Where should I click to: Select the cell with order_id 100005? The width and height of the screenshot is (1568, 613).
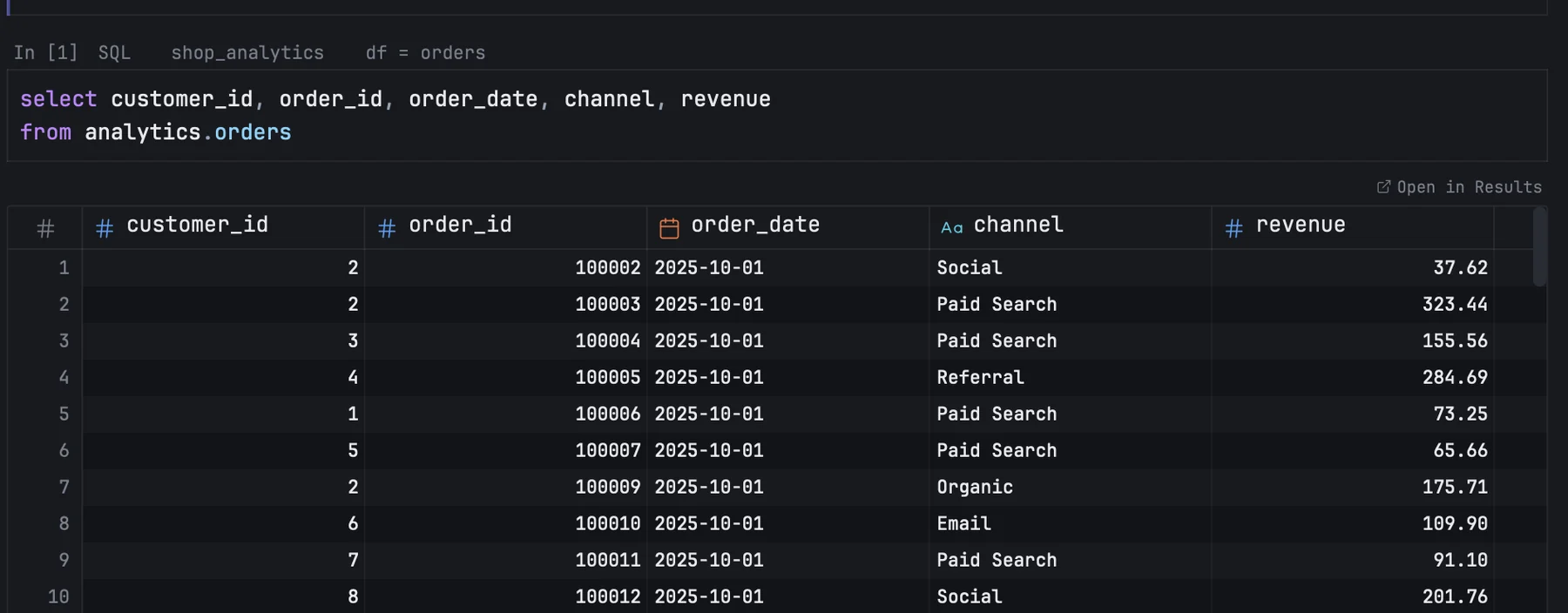505,377
